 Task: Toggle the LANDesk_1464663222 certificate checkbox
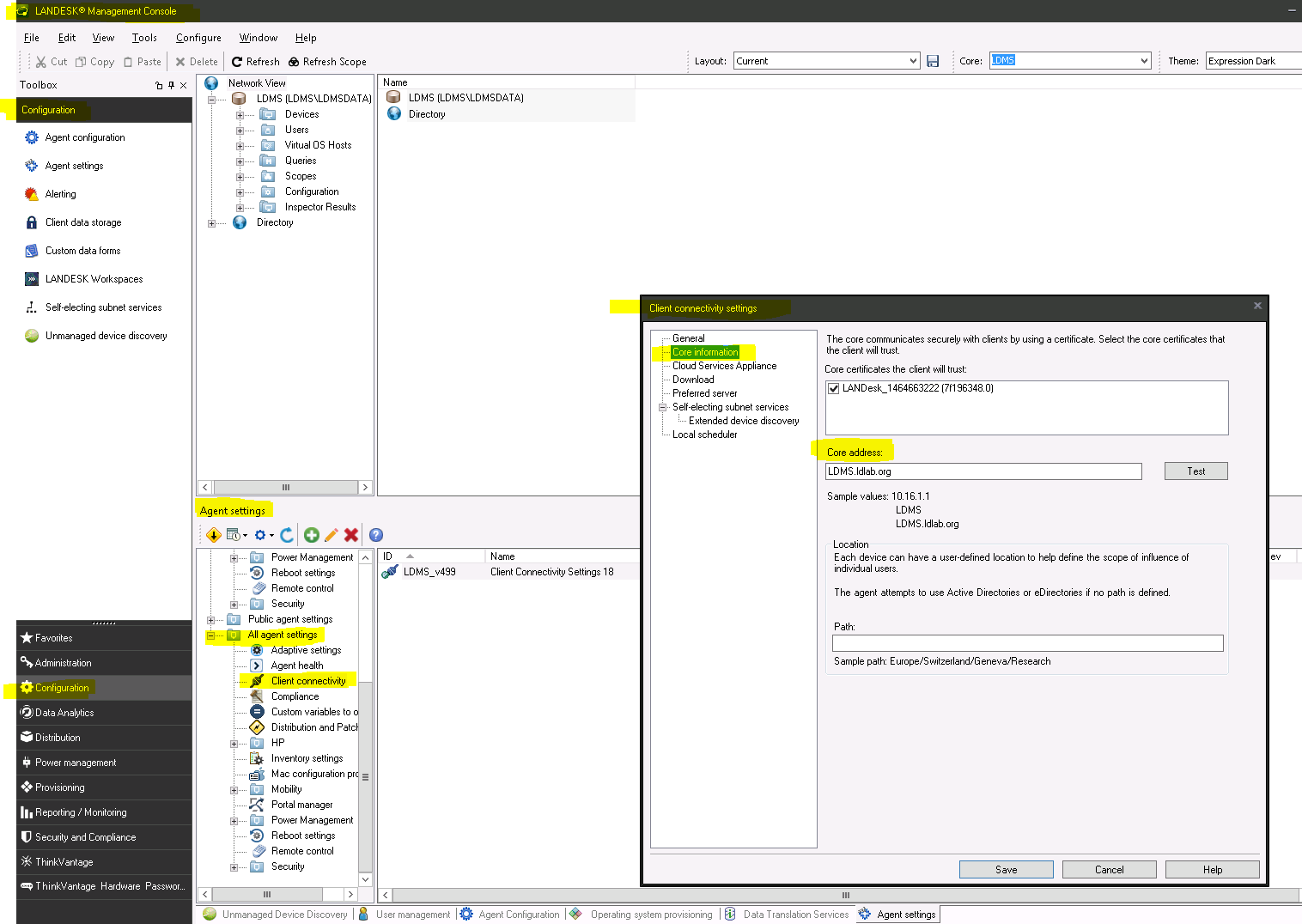point(833,387)
